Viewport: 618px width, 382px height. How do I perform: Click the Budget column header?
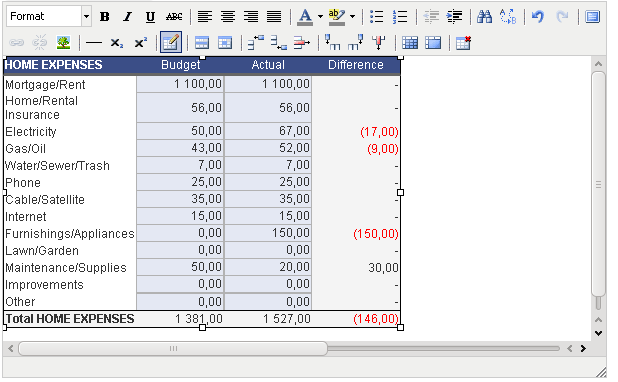181,65
